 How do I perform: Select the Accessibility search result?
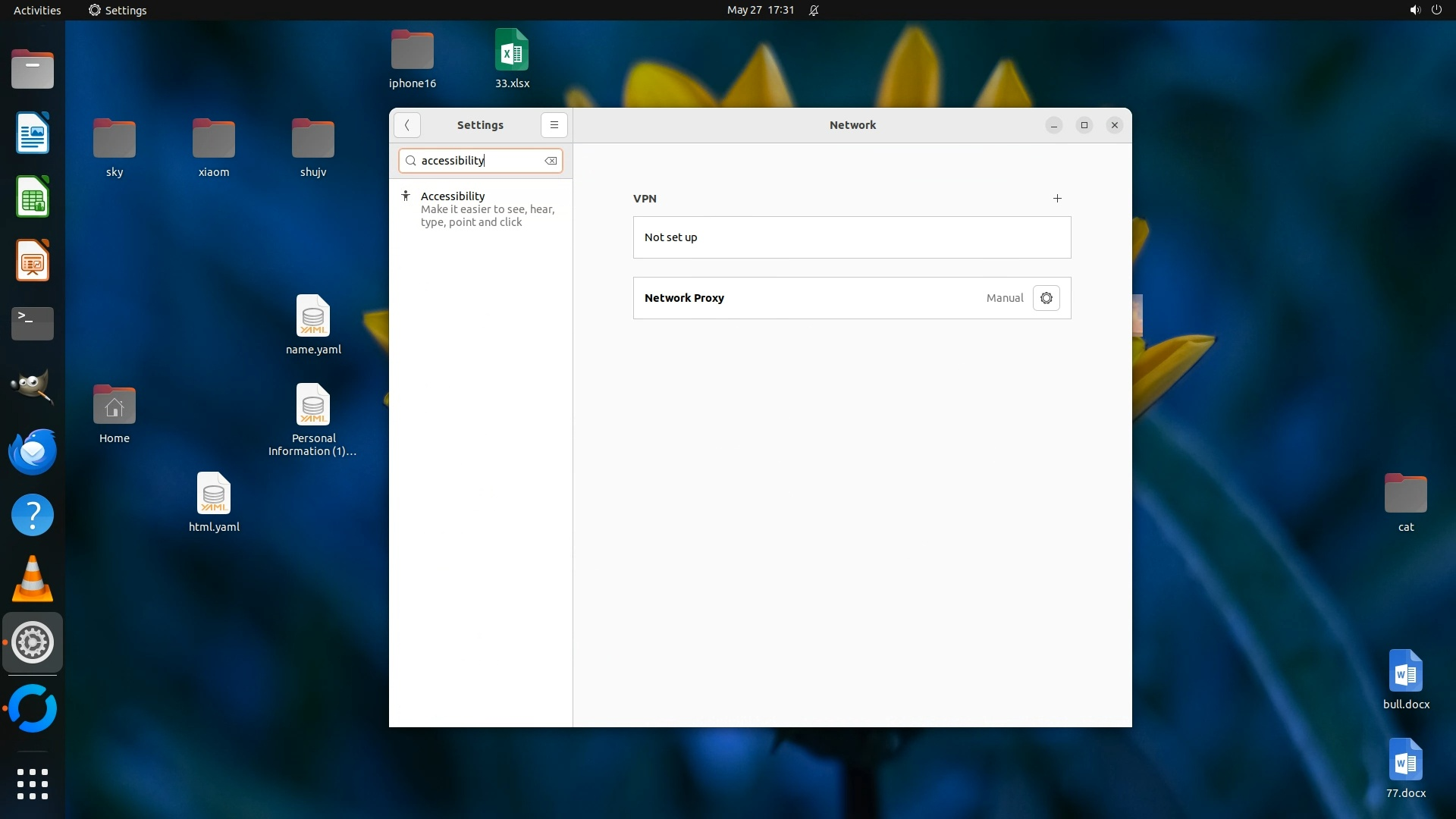[481, 209]
